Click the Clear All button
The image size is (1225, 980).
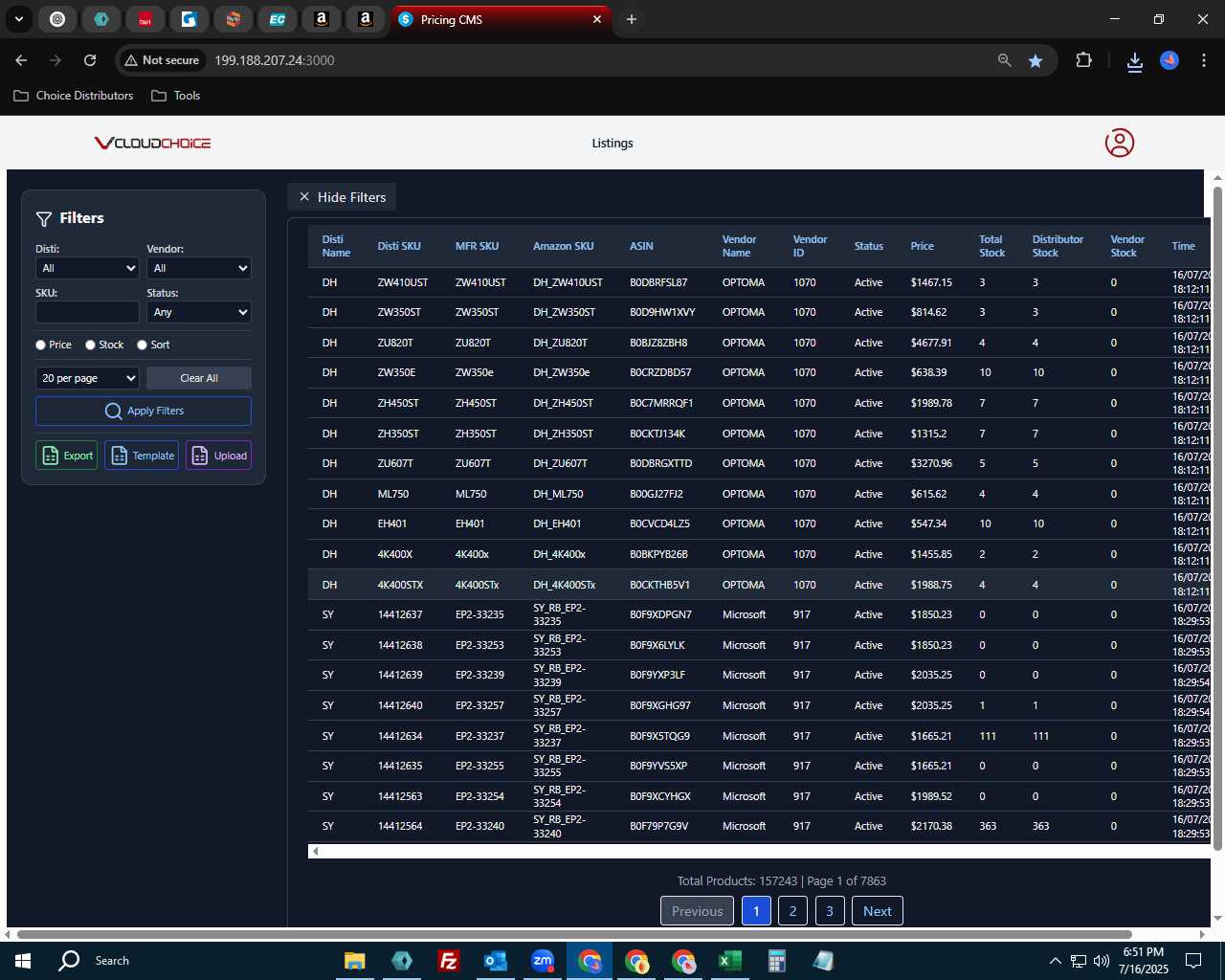tap(199, 378)
